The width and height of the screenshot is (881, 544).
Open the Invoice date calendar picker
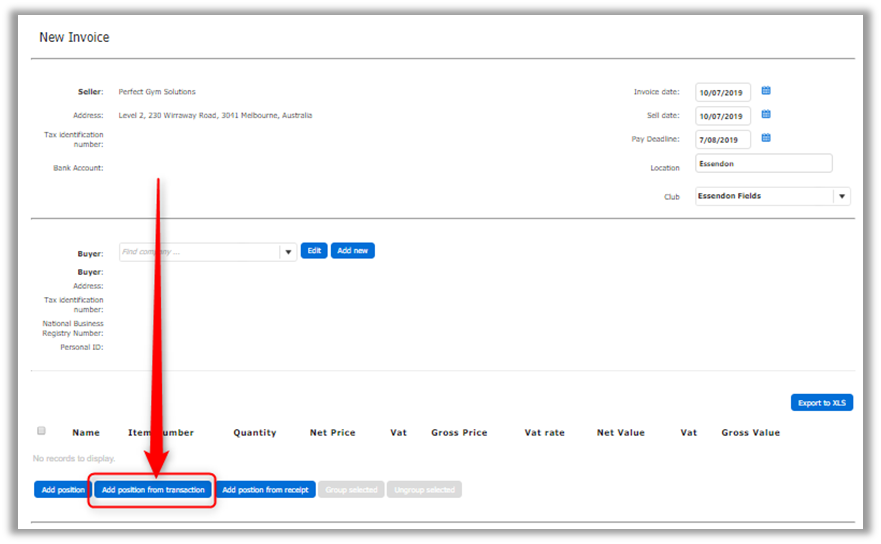coord(766,91)
